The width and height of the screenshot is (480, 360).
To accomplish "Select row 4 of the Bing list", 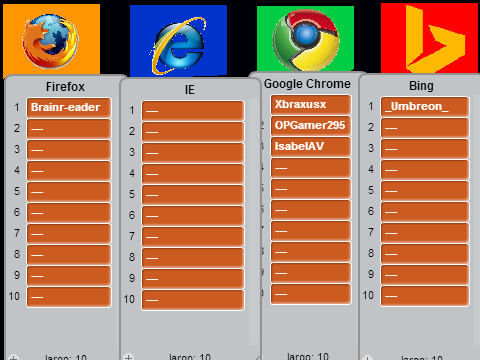I will (425, 170).
